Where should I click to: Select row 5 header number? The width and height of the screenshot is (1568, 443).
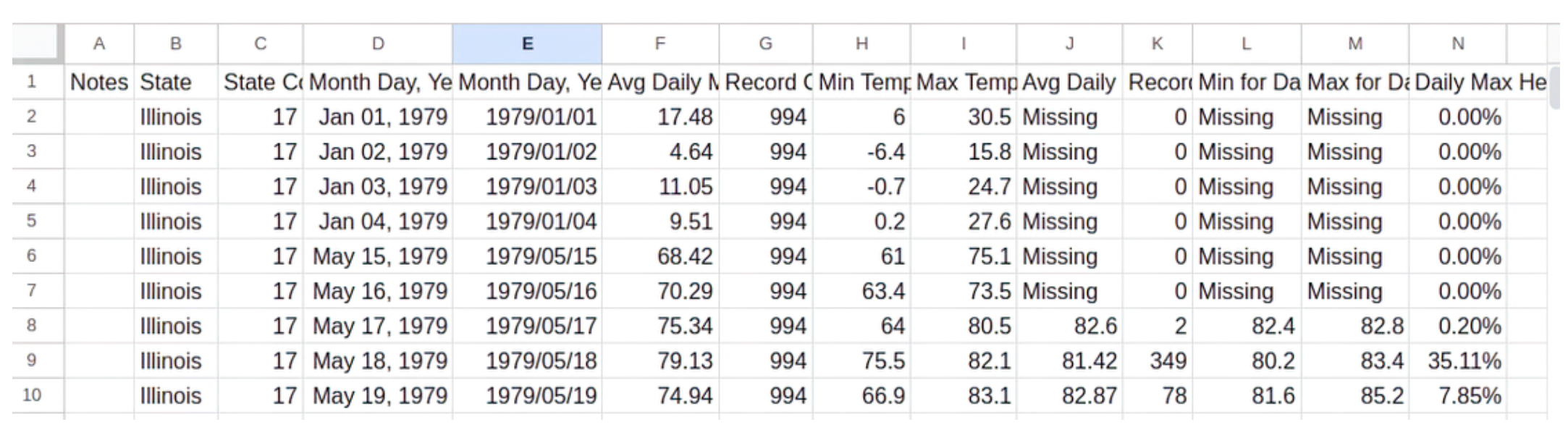(32, 221)
